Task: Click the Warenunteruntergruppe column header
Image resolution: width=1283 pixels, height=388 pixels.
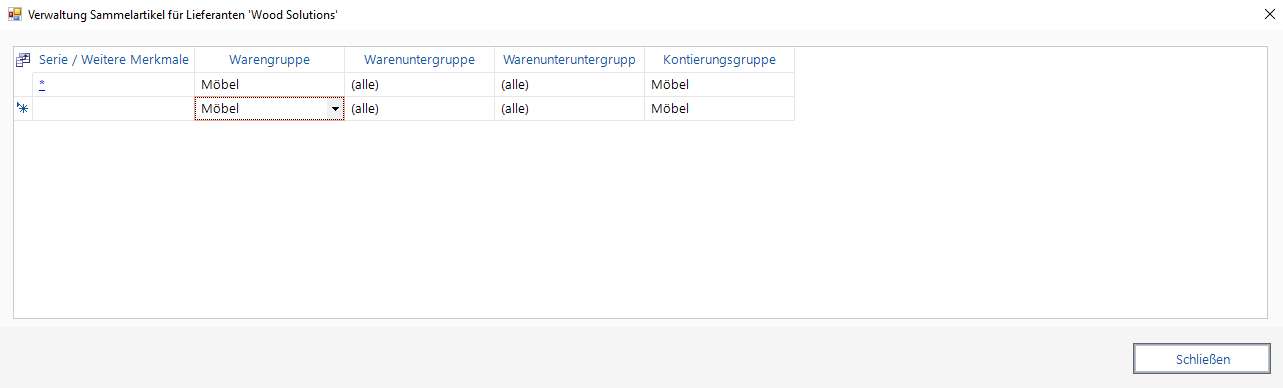Action: [x=570, y=60]
